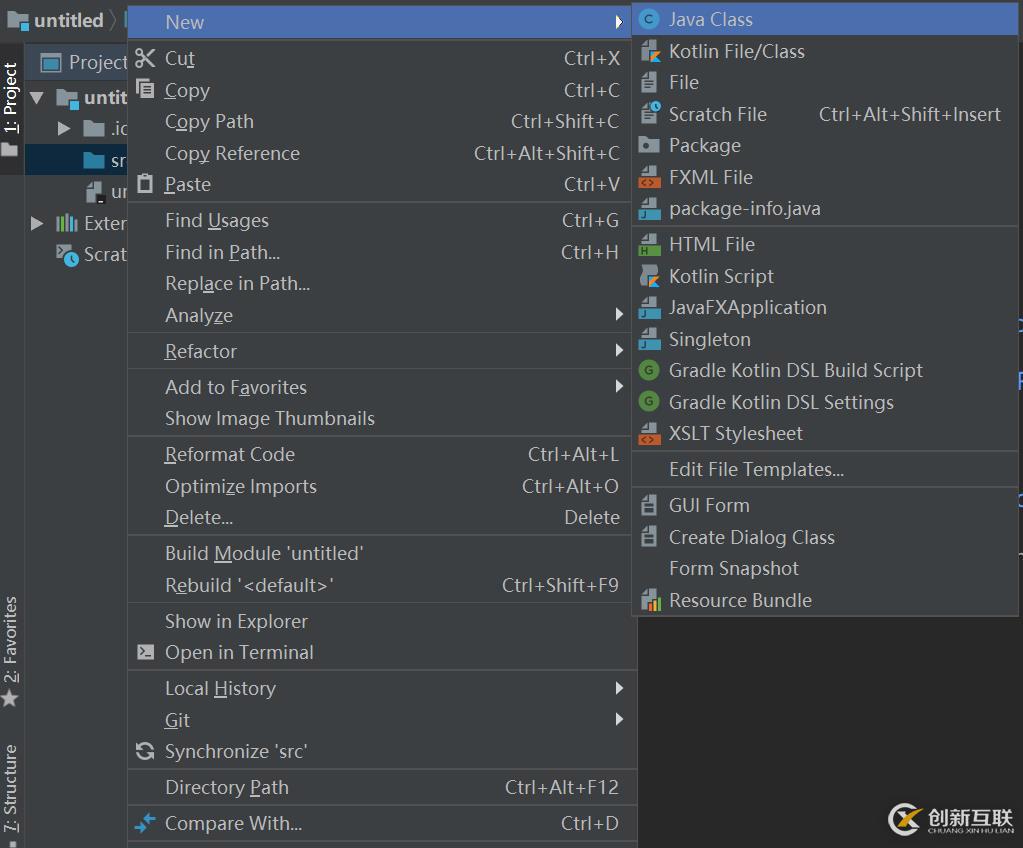Choose Directory Path menu entry
This screenshot has height=848, width=1023.
(x=382, y=787)
